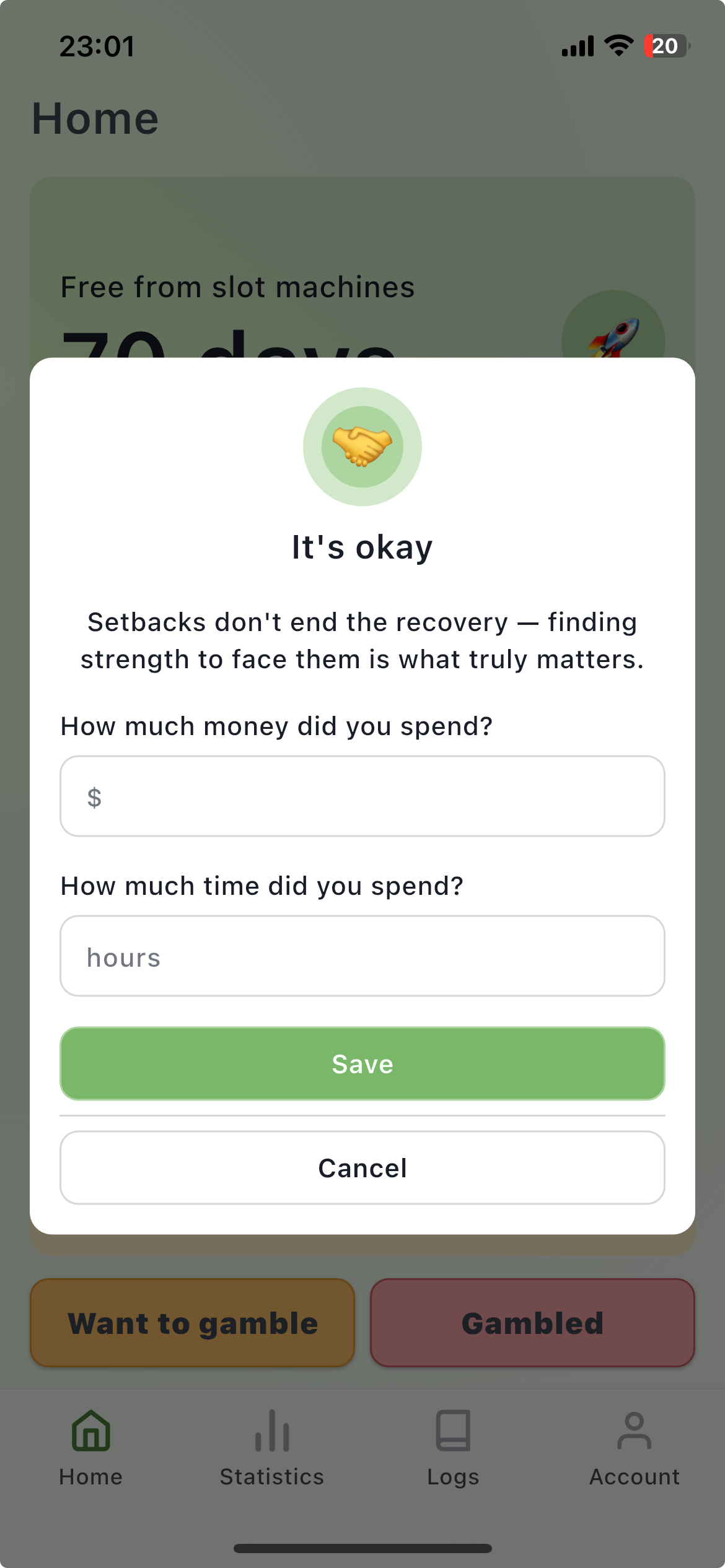Image resolution: width=725 pixels, height=1568 pixels.
Task: Go to the Account person icon
Action: (634, 1431)
